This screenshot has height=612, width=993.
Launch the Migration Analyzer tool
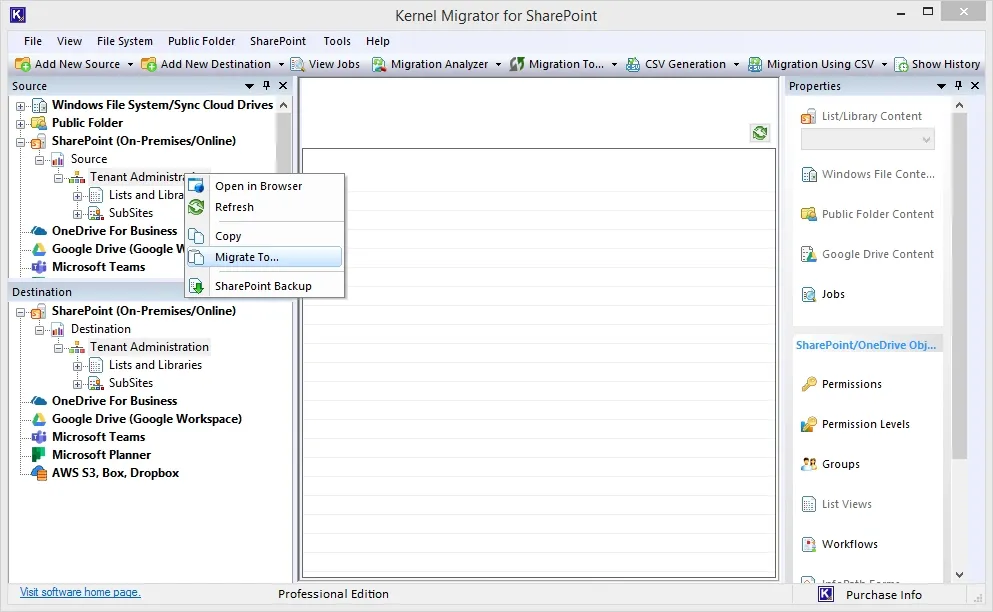(431, 64)
